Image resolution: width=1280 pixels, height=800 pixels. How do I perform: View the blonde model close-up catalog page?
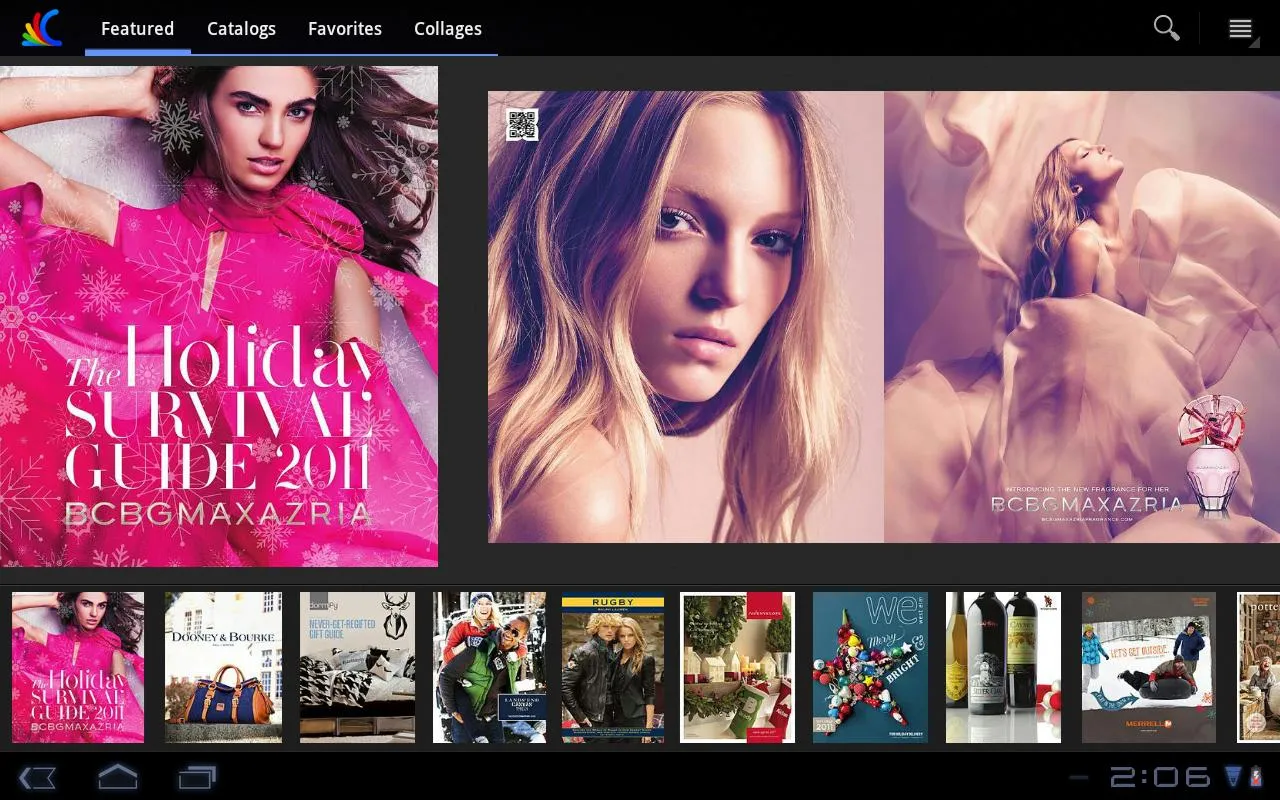(686, 317)
